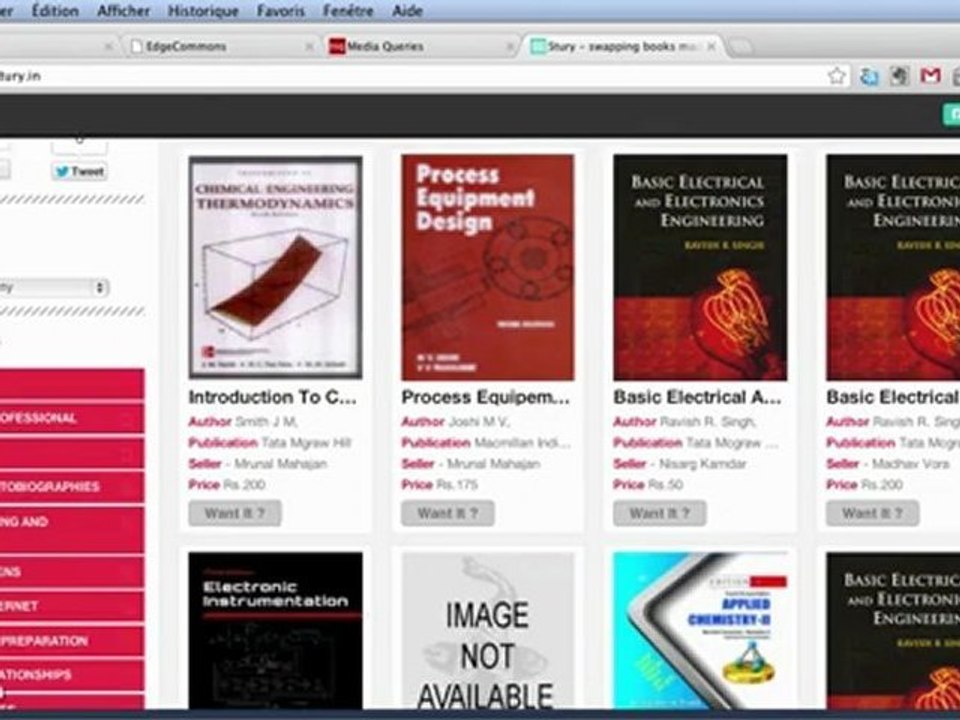Screen dimensions: 960x720
Task: Open the Introduction To C... title link
Action: [272, 397]
